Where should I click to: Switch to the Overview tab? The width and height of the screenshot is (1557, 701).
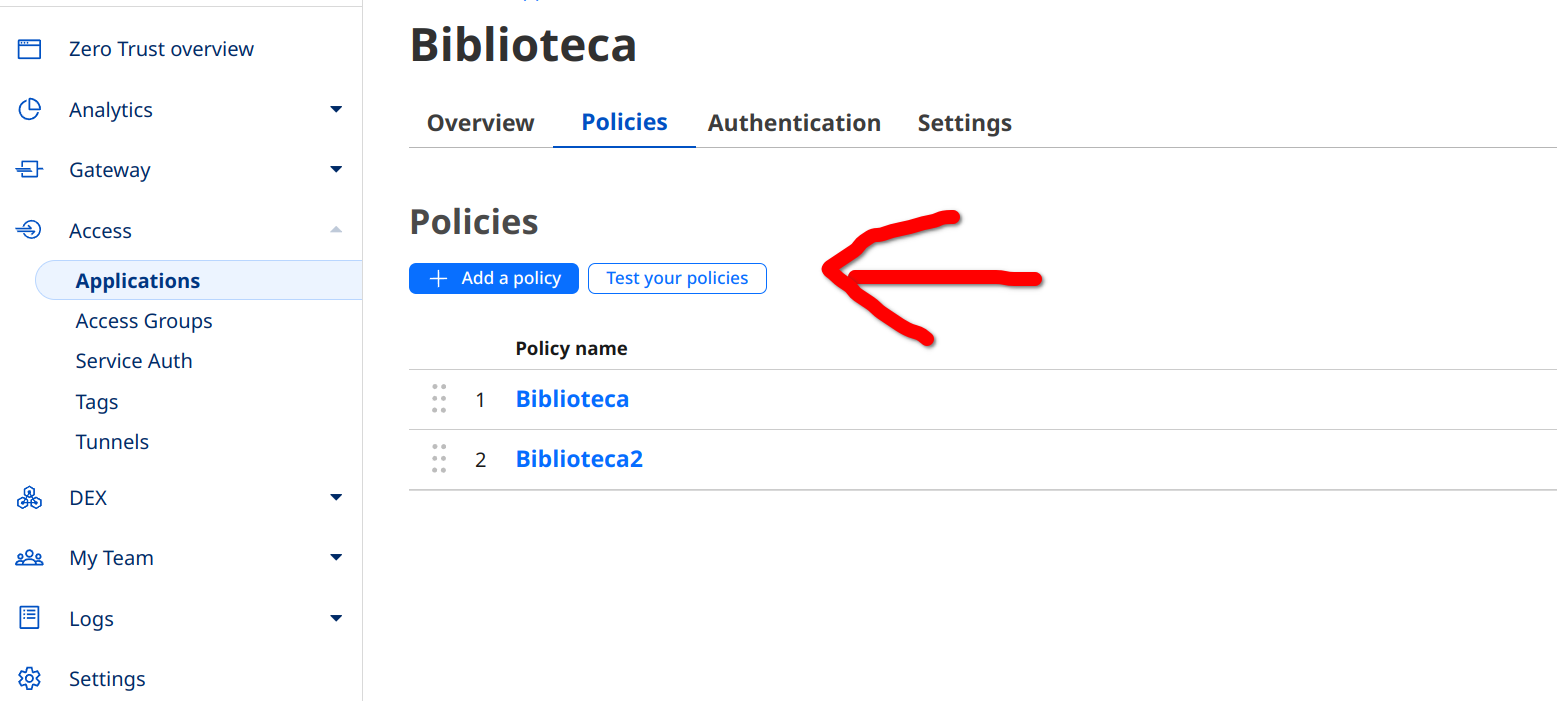(480, 123)
